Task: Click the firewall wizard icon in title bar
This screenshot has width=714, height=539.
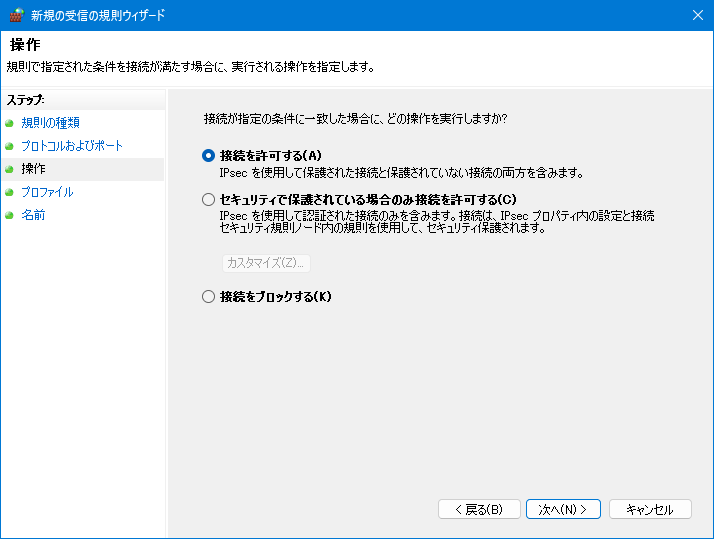Action: pyautogui.click(x=16, y=15)
